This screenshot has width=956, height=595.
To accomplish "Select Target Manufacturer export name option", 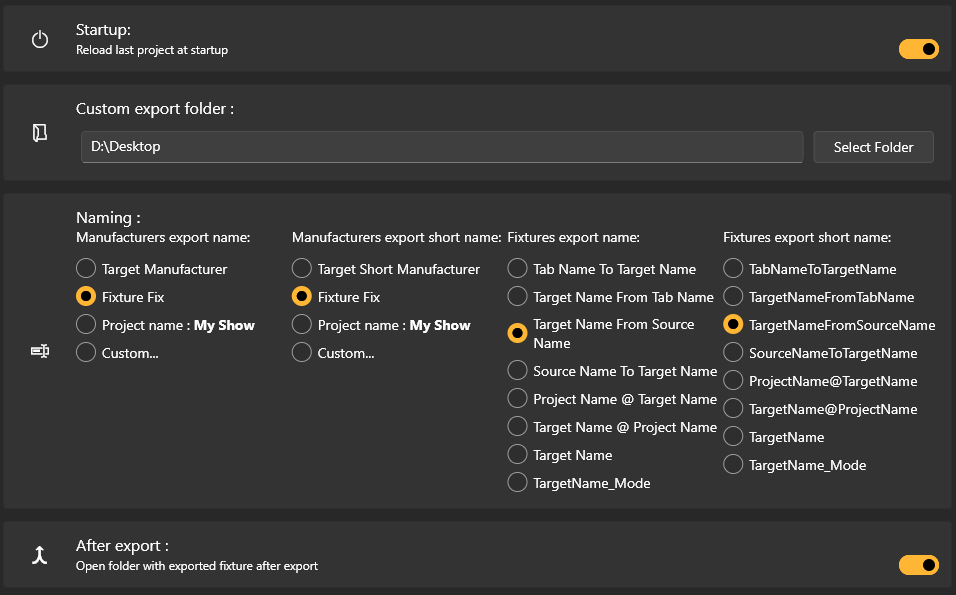I will (86, 269).
